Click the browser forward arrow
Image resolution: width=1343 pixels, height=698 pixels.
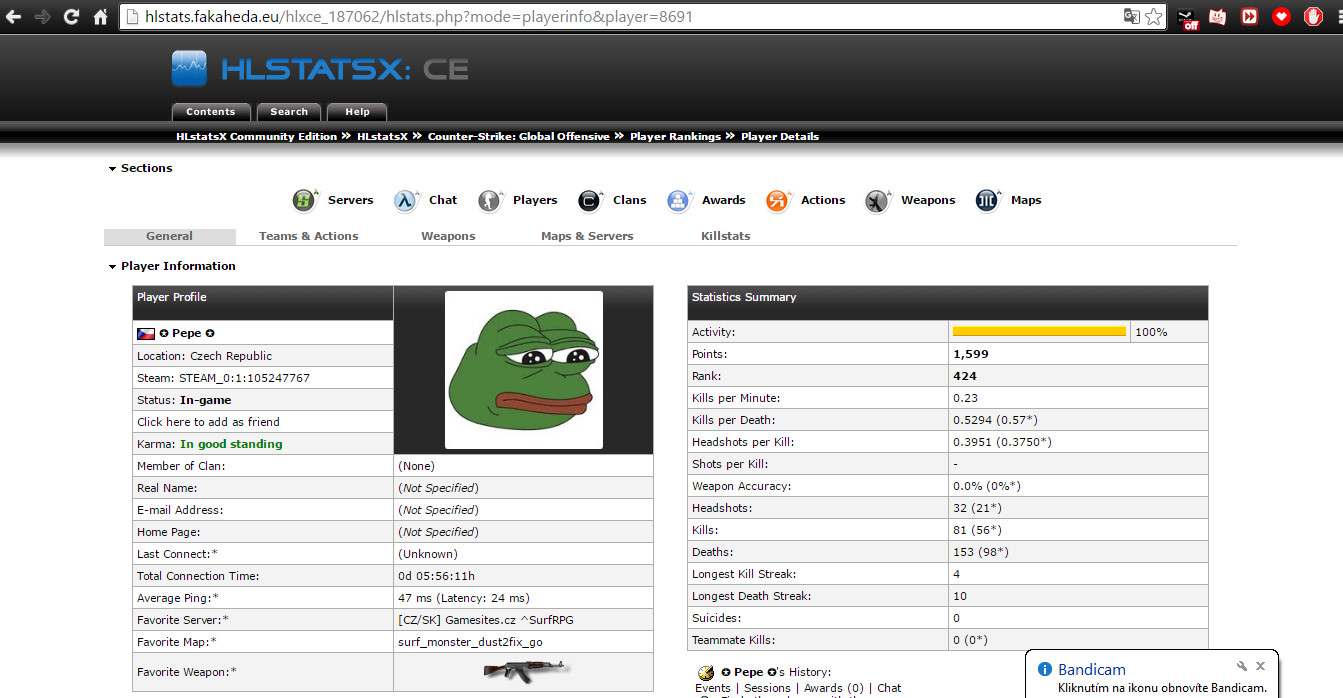pyautogui.click(x=42, y=17)
